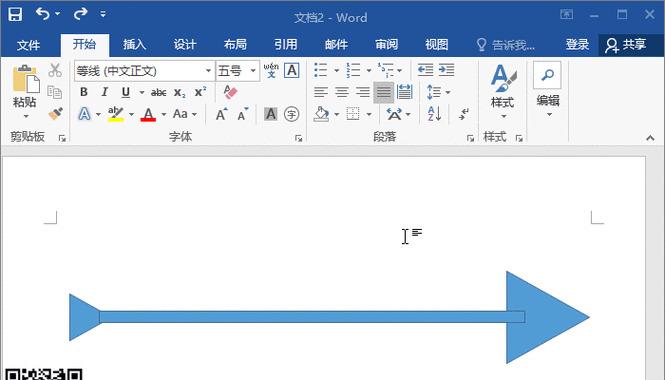Image resolution: width=665 pixels, height=380 pixels.
Task: Click the Clear All Formatting eraser icon
Action: click(x=230, y=92)
